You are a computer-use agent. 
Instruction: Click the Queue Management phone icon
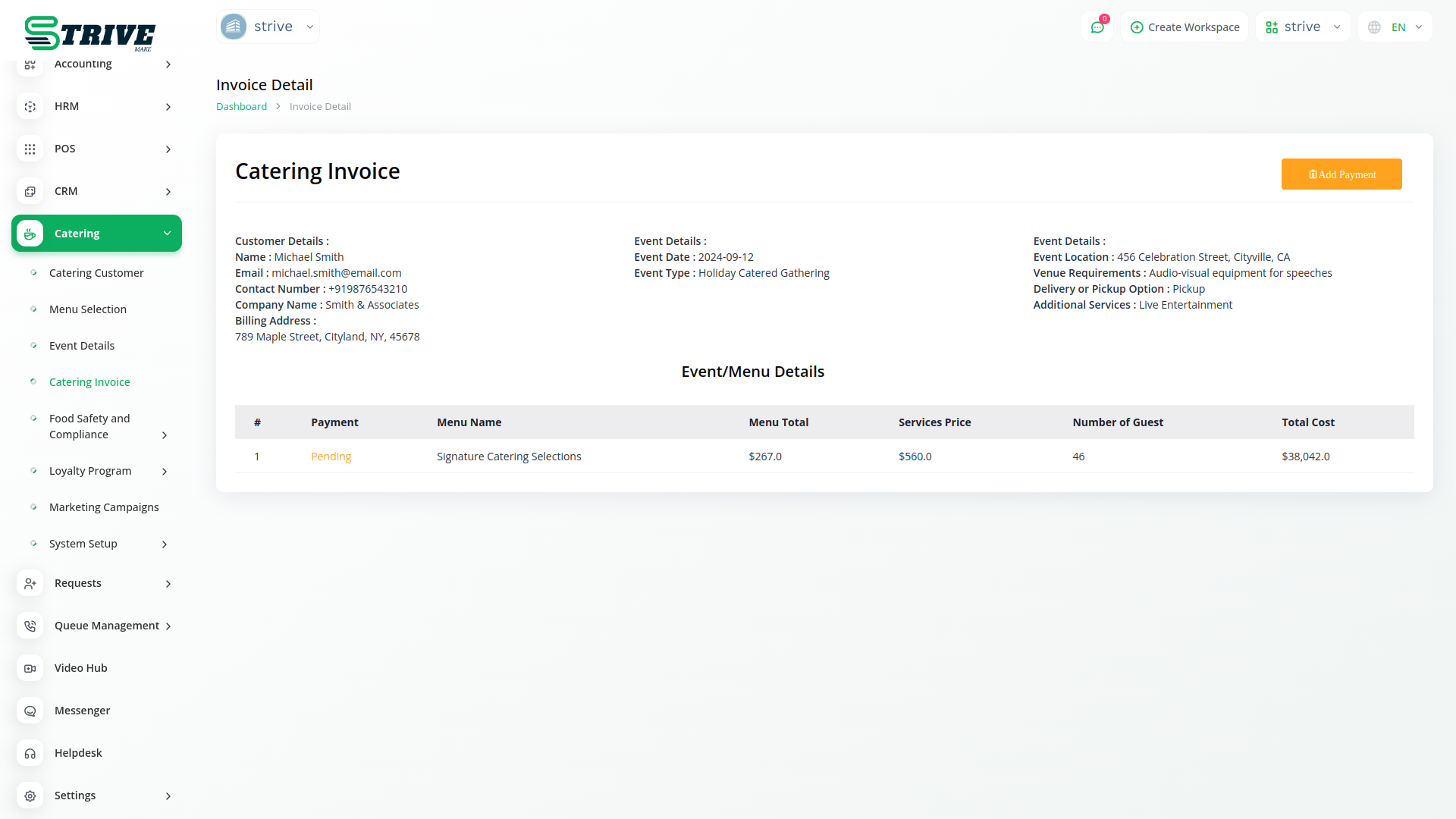(30, 626)
